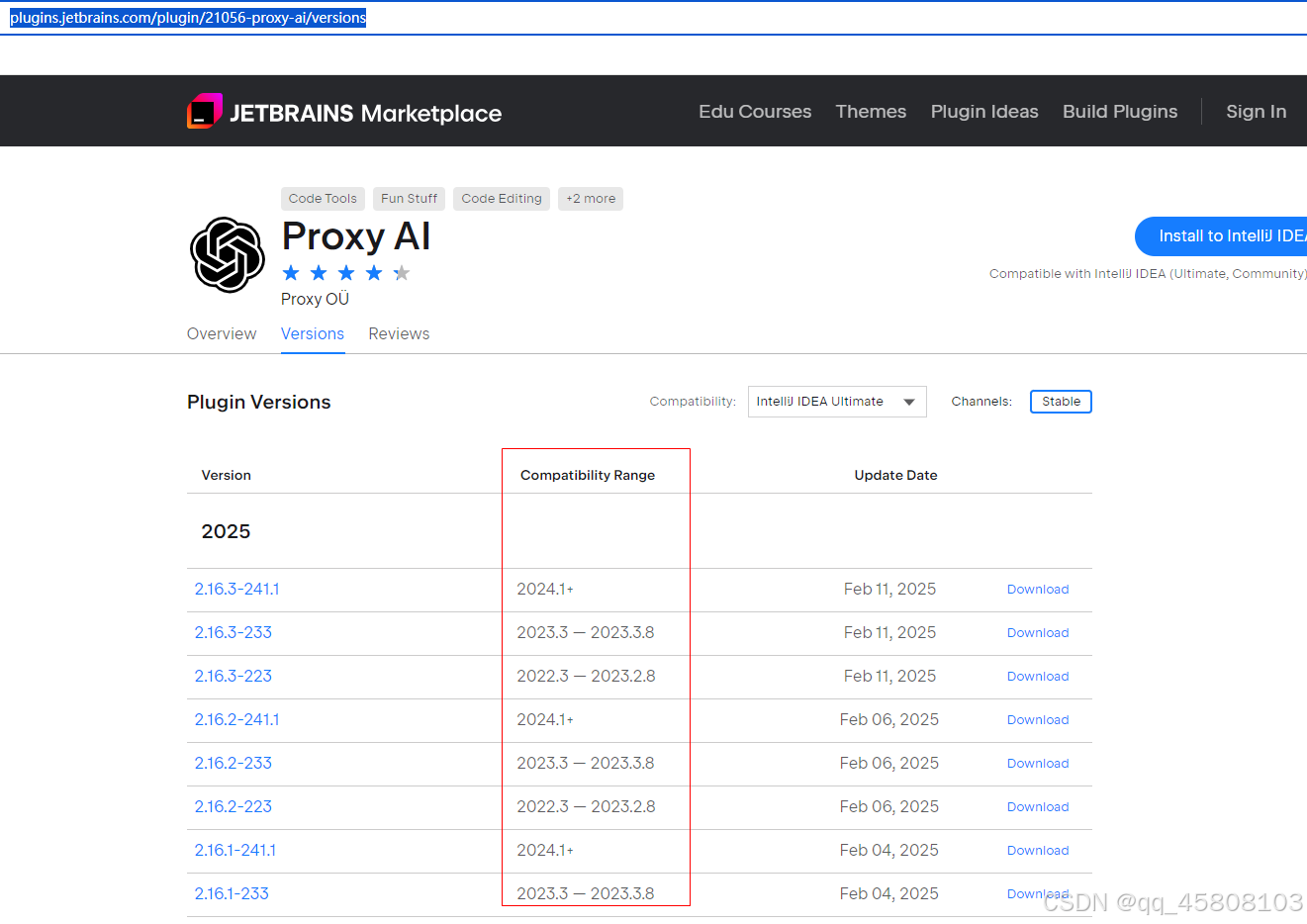Download version 2.16.2-223
The image size is (1307, 924).
1038,807
